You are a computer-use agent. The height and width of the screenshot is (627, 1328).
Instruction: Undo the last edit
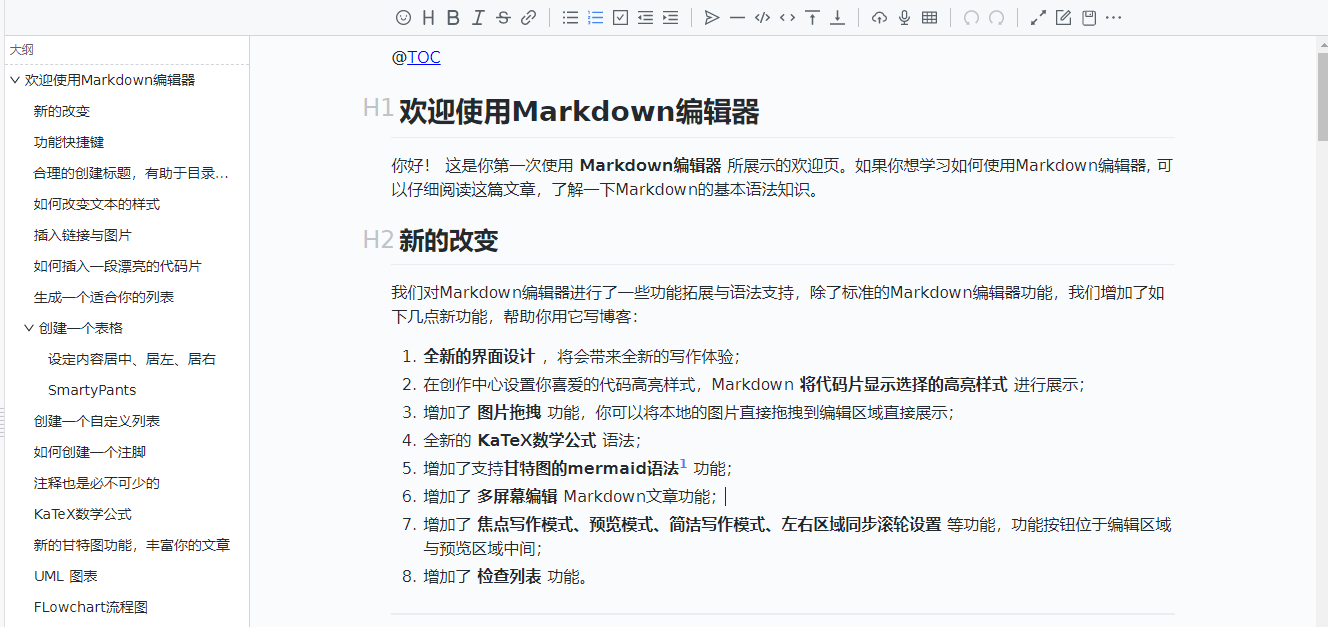pyautogui.click(x=971, y=17)
